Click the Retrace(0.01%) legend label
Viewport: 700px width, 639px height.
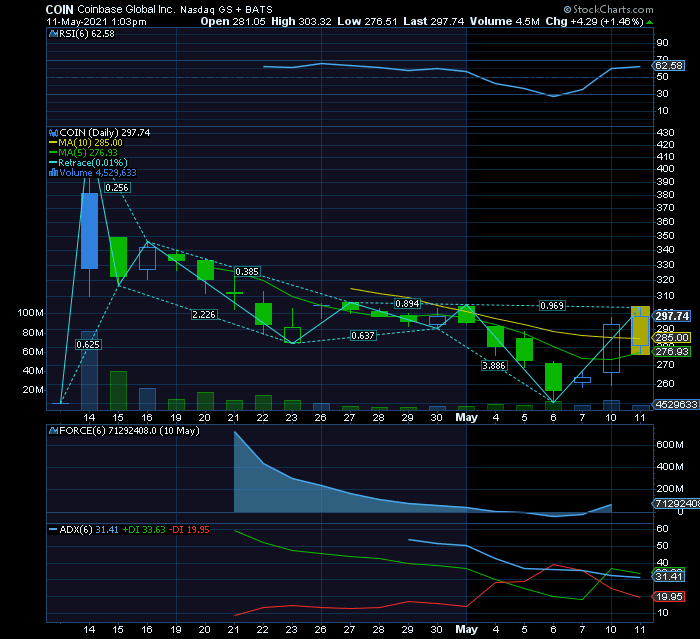click(93, 163)
